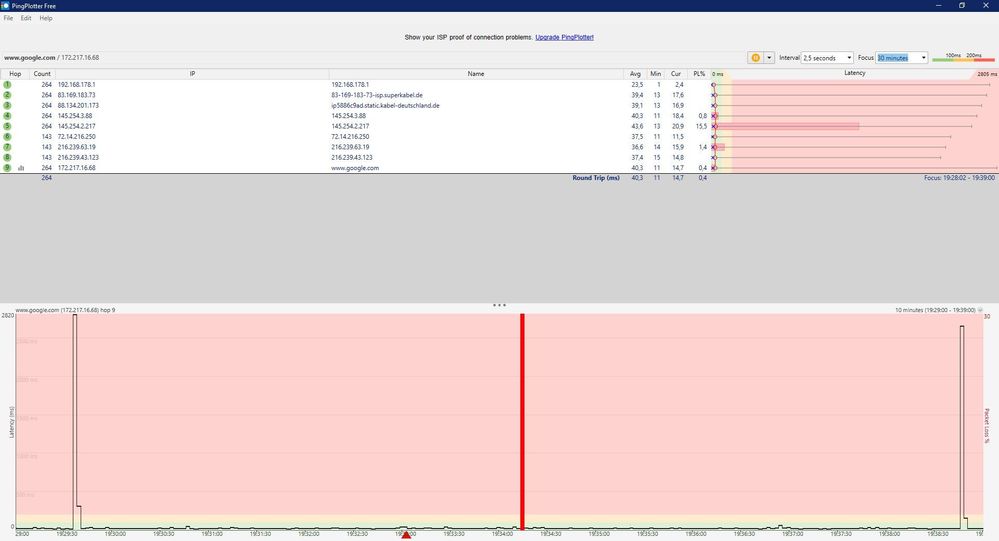The height and width of the screenshot is (541, 999).
Task: Click the hop 2 green status icon
Action: [x=7, y=95]
